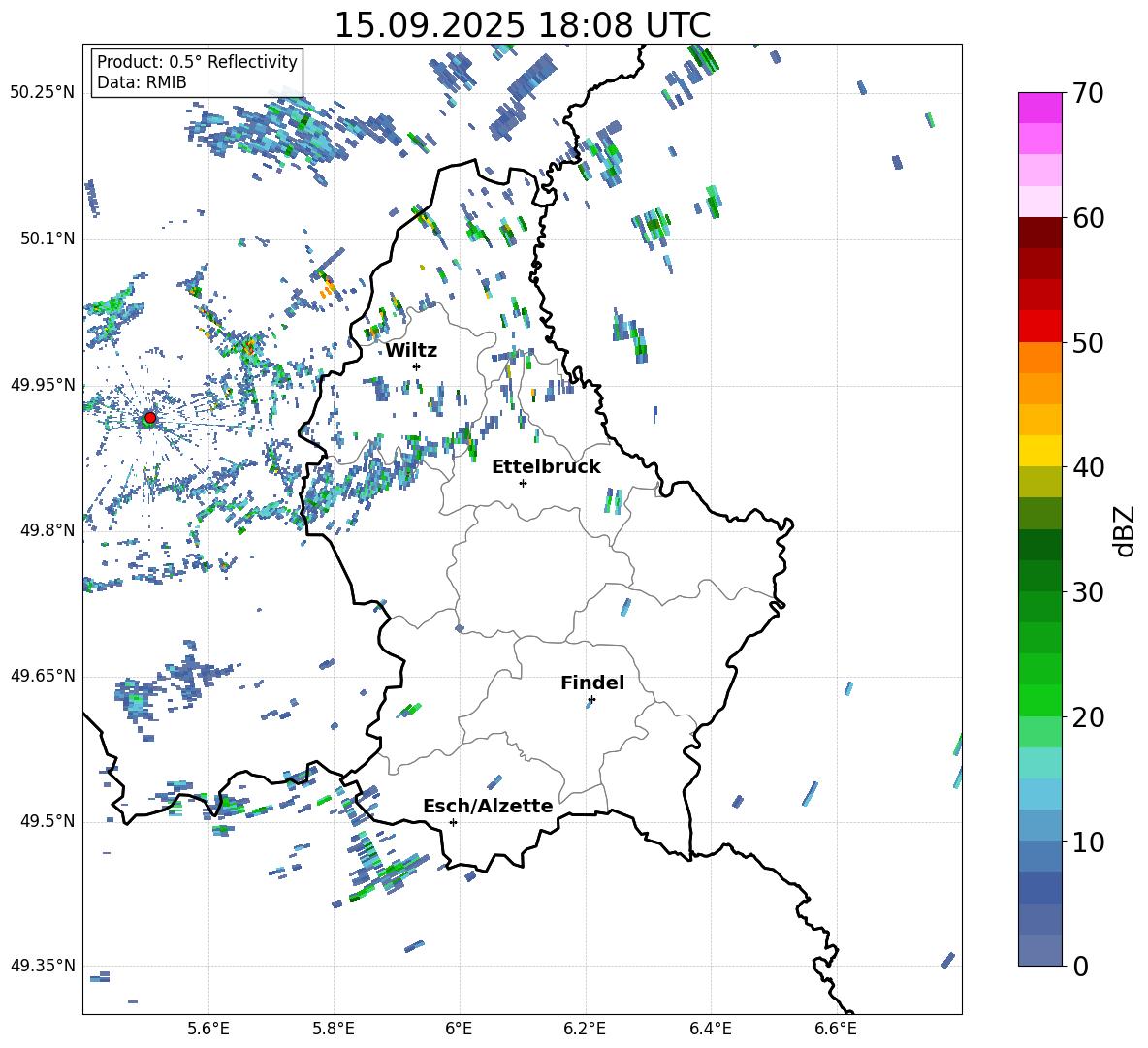Click the title 15.09.2025 18:08 UTC
Screen dimensions: 1148x1048
[523, 25]
